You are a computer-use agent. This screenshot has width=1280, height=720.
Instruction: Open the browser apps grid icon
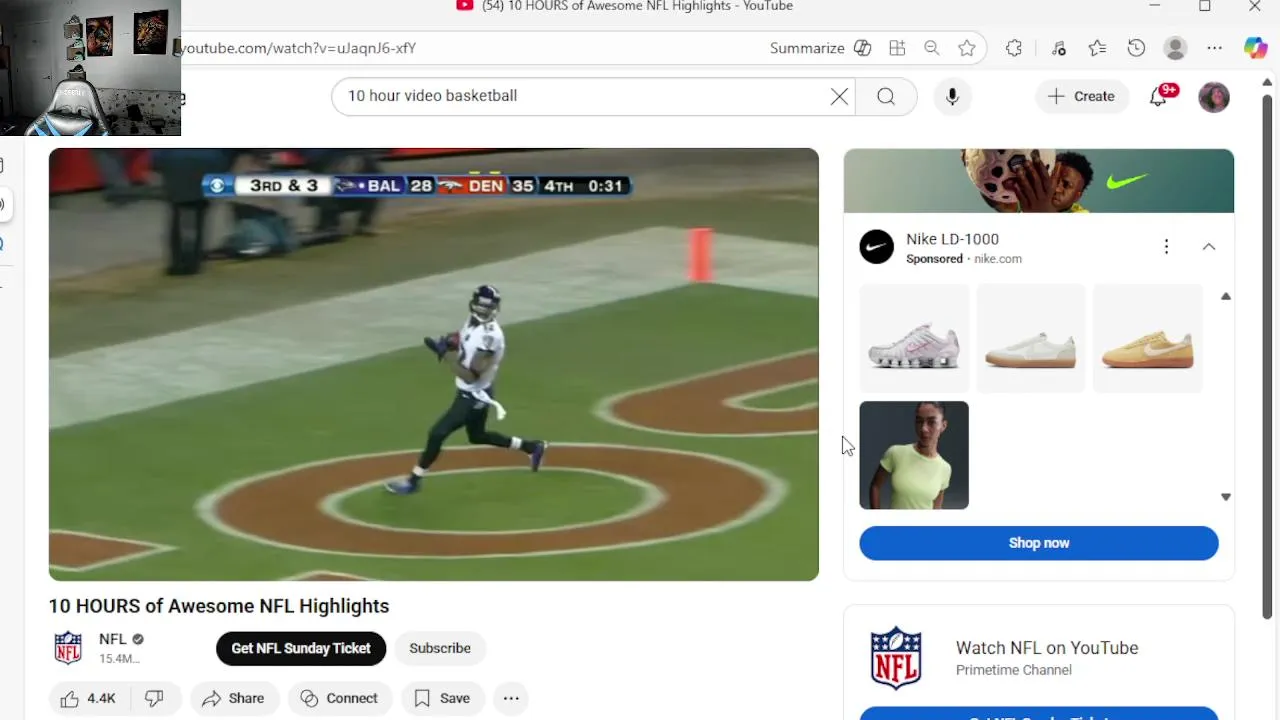tap(897, 48)
